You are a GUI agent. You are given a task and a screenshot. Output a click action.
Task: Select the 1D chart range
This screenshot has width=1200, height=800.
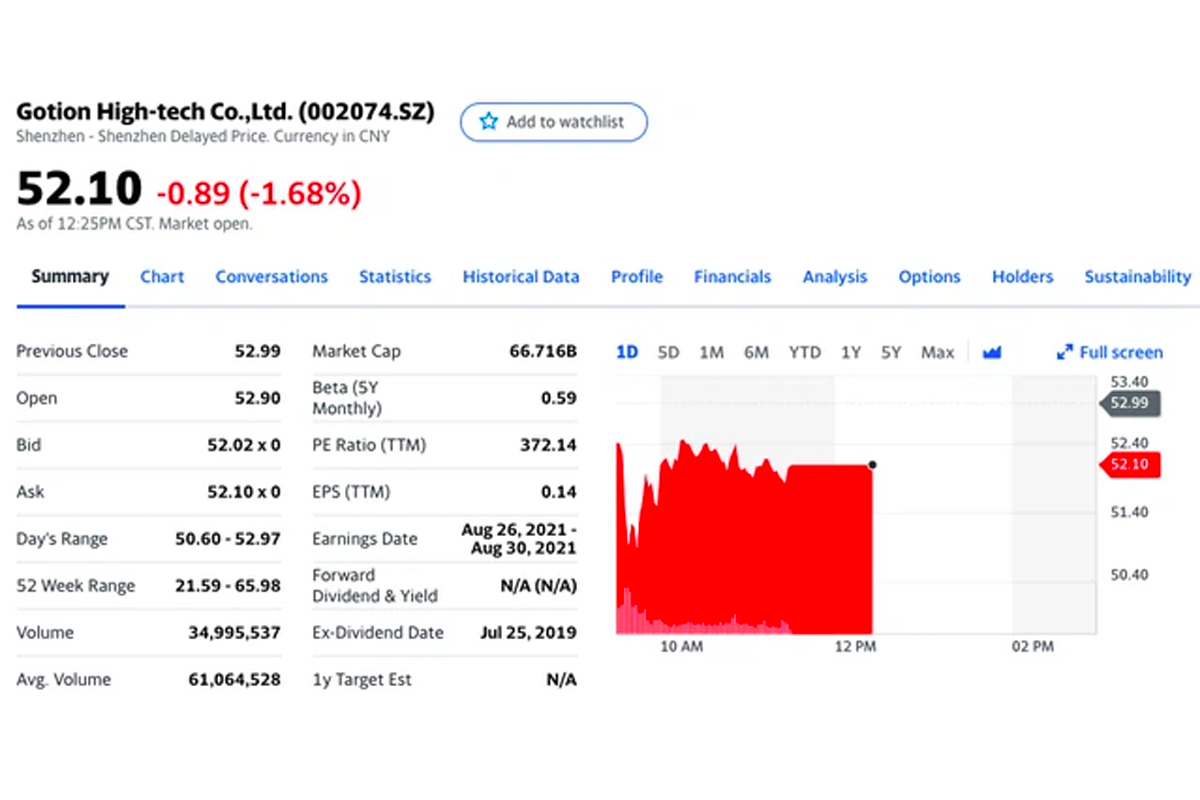coord(627,352)
